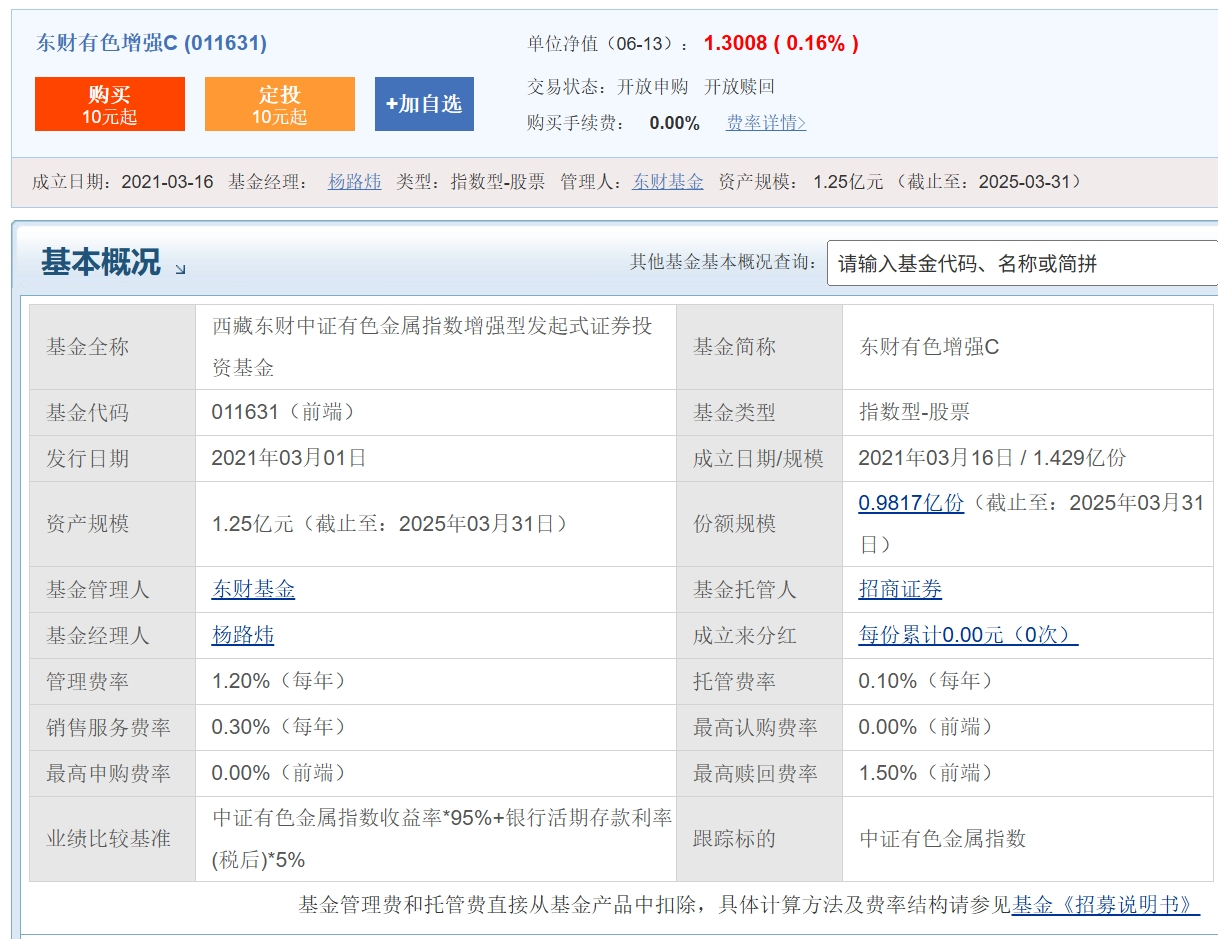
Task: Select 交易状态 开放申购 text
Action: pos(652,87)
